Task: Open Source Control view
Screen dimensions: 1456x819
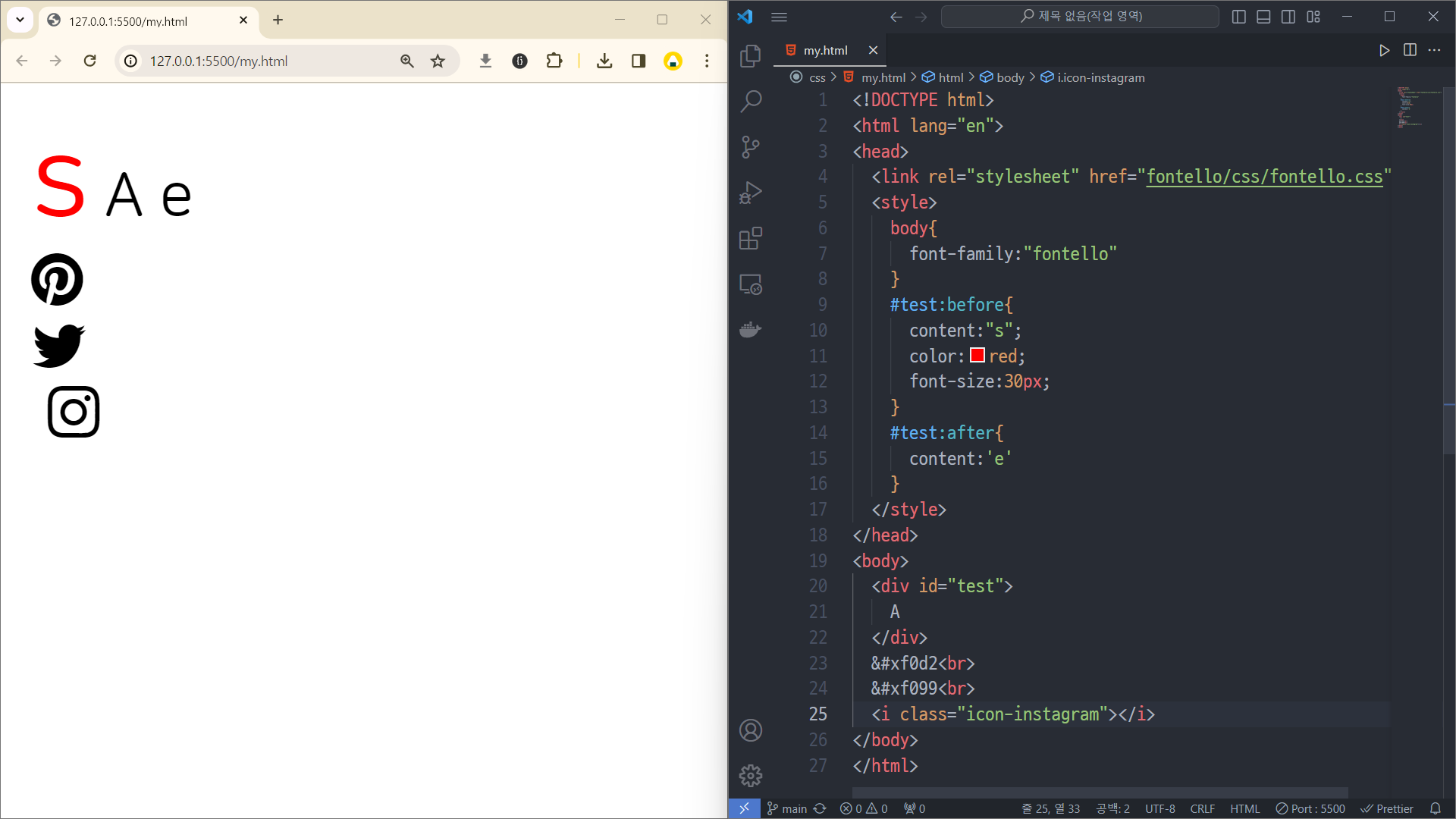Action: pyautogui.click(x=750, y=147)
